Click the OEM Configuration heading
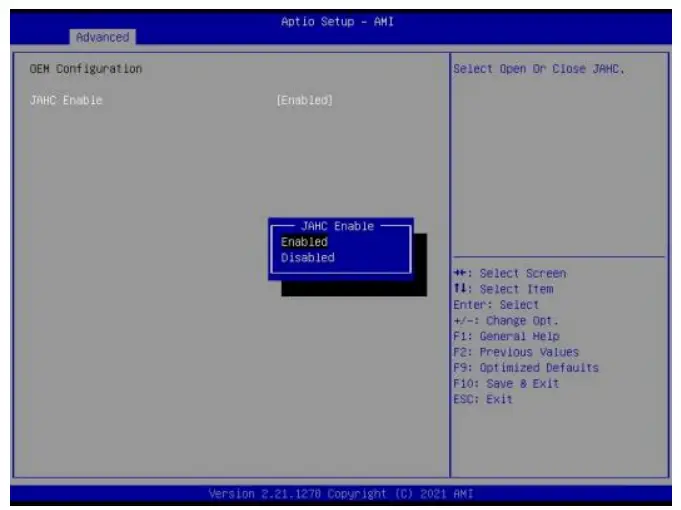This screenshot has height=510, width=681. click(86, 69)
